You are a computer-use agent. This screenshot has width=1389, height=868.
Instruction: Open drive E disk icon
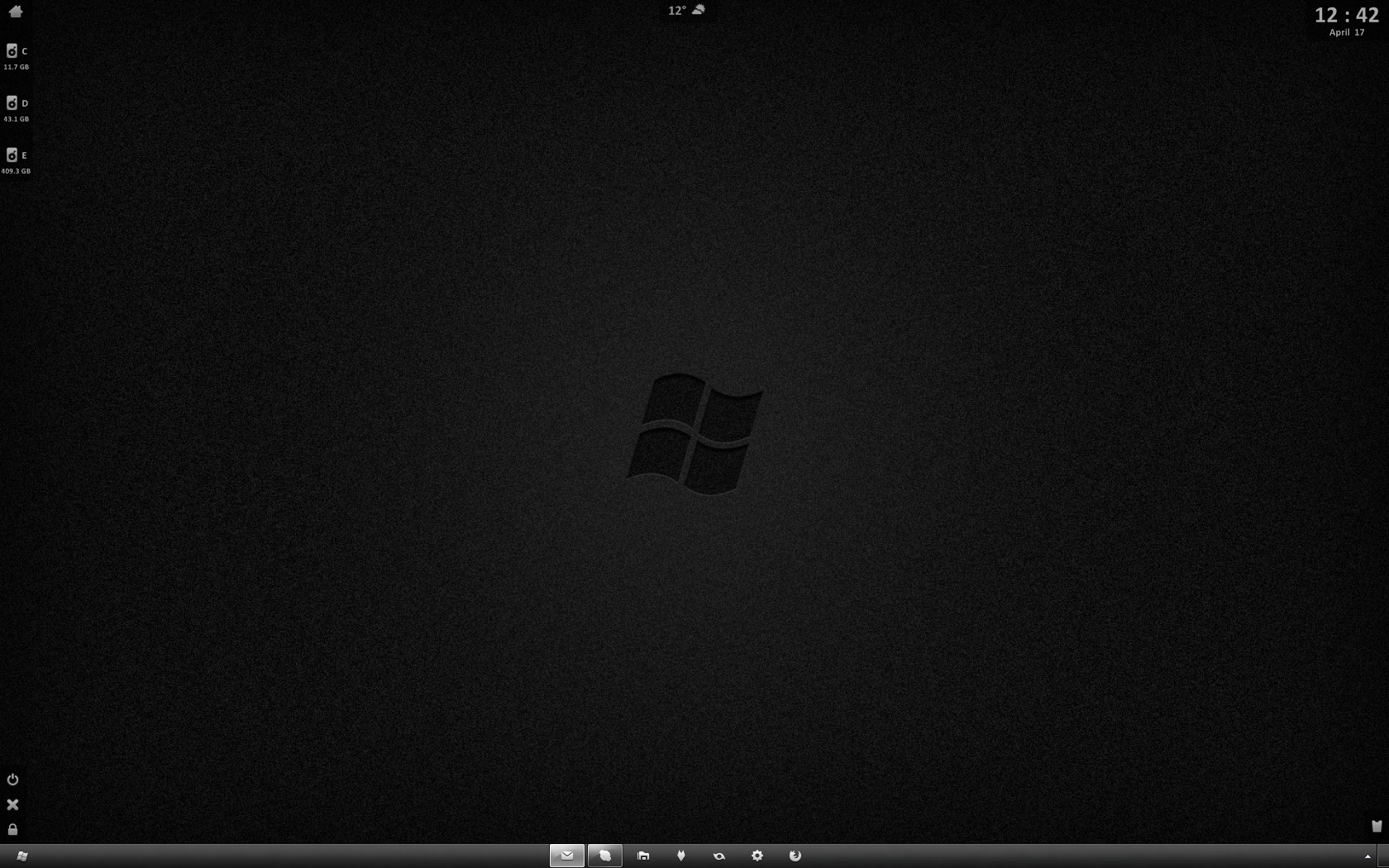12,155
